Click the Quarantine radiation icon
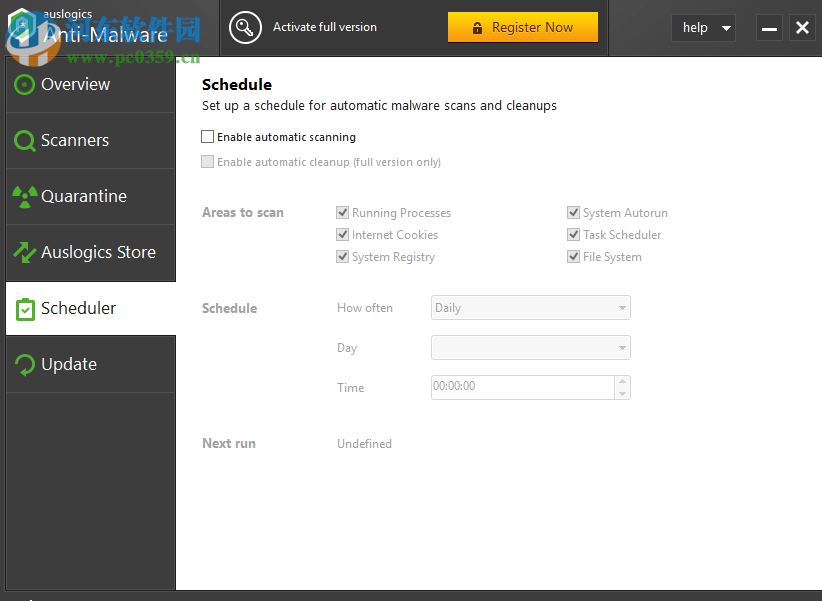 click(x=24, y=196)
